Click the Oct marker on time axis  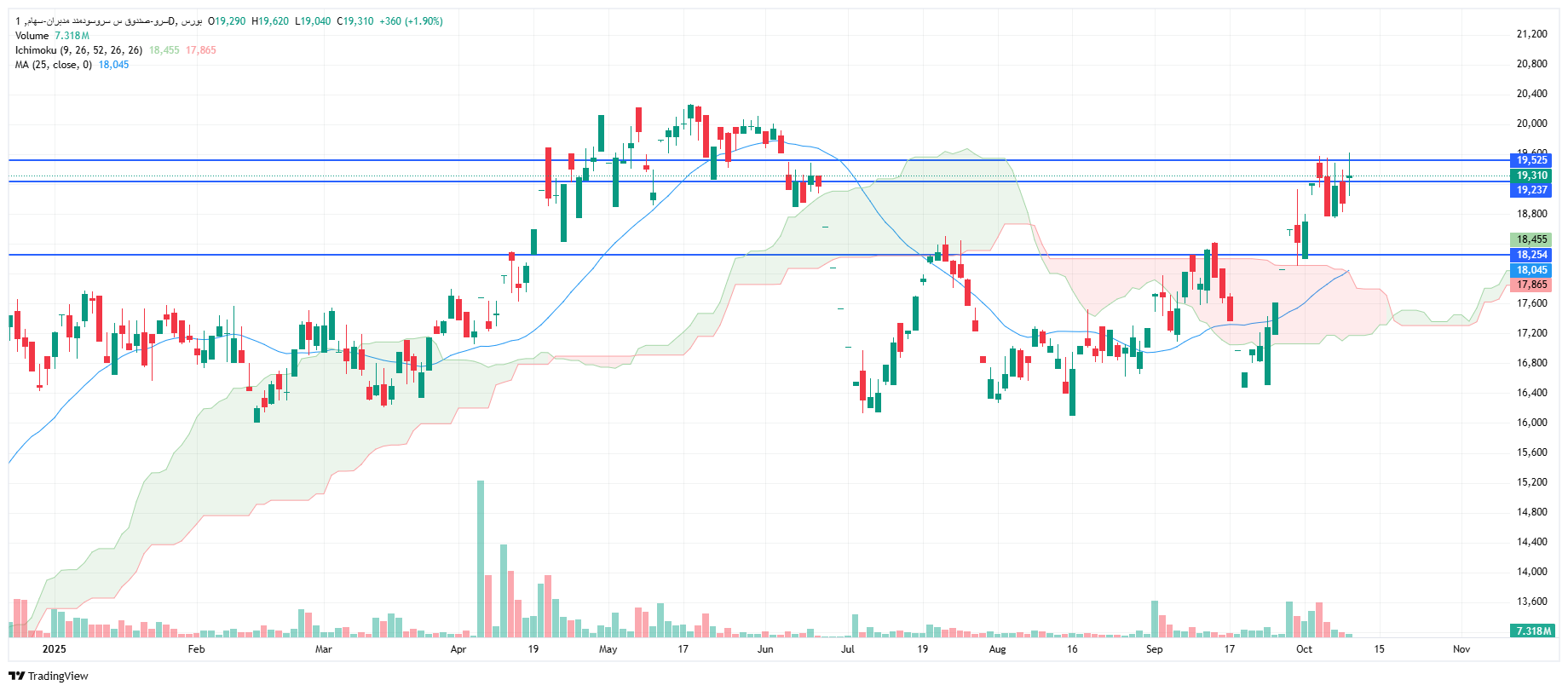pos(1304,649)
